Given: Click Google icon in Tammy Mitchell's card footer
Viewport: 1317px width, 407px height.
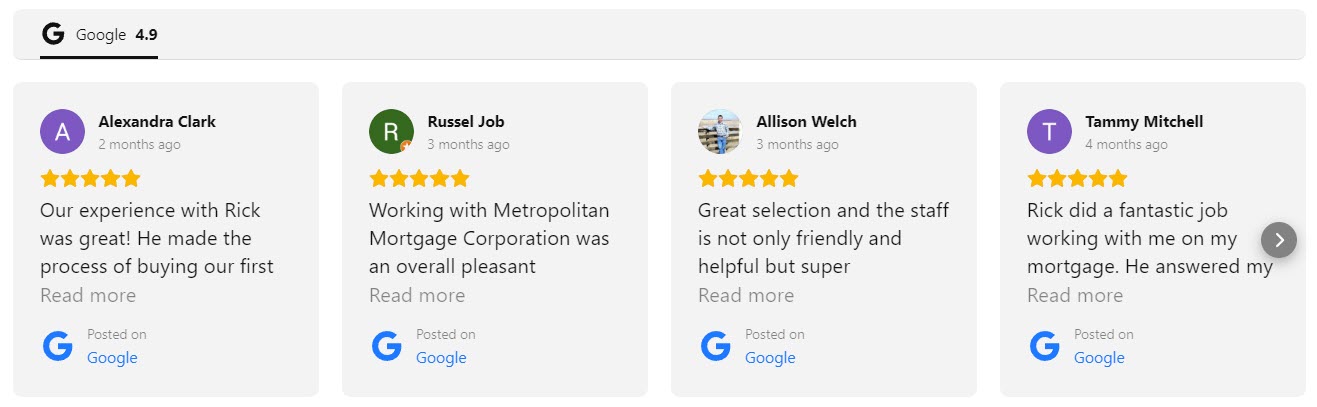Looking at the screenshot, I should pos(1045,346).
